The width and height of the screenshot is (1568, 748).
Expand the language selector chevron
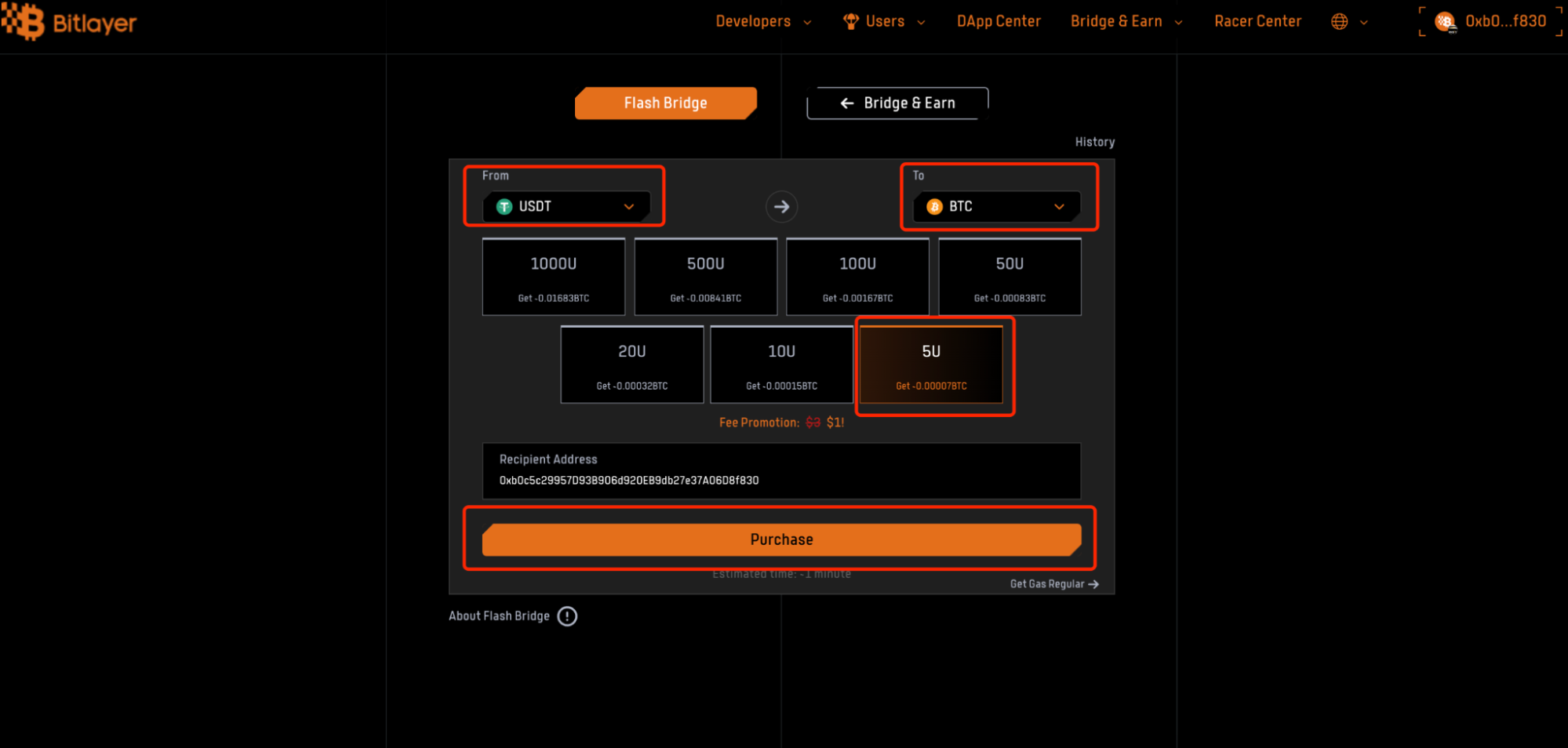[1364, 23]
